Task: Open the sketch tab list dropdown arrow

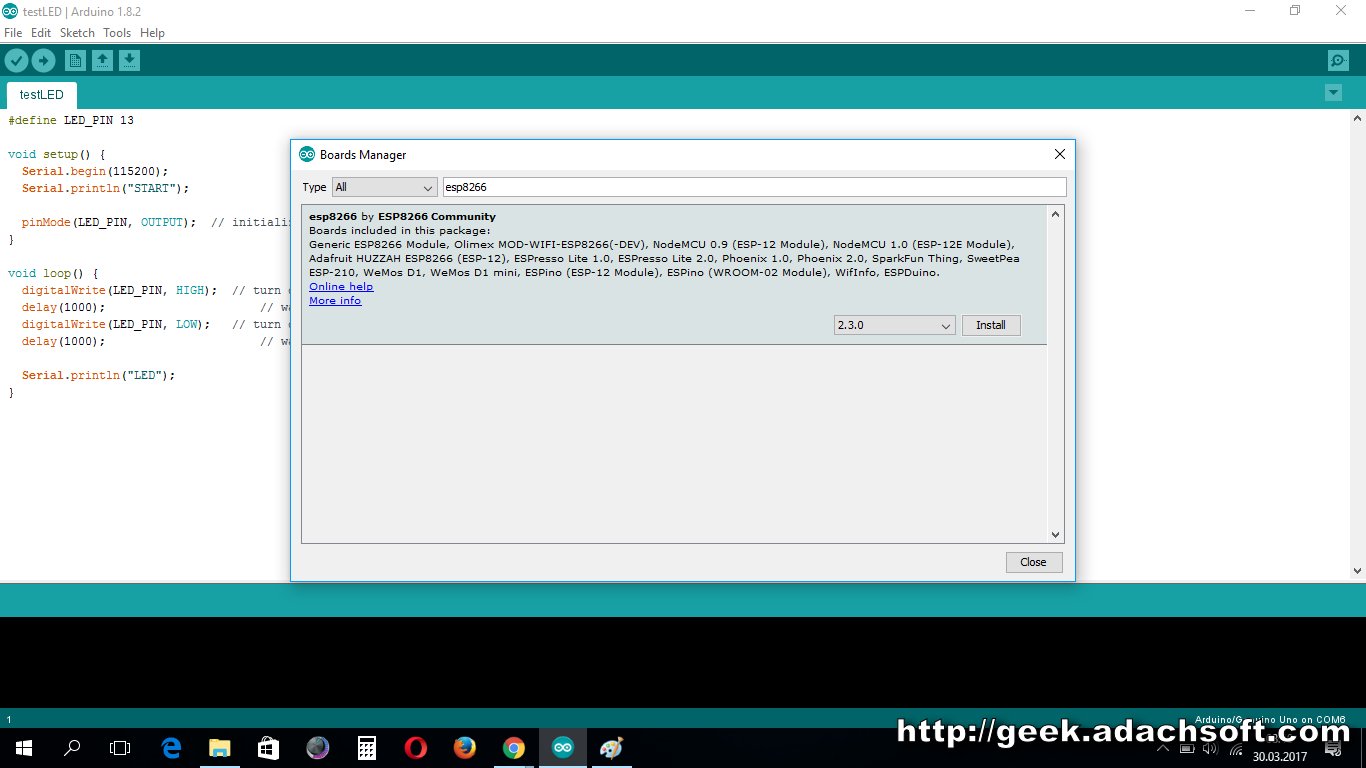Action: [1333, 92]
